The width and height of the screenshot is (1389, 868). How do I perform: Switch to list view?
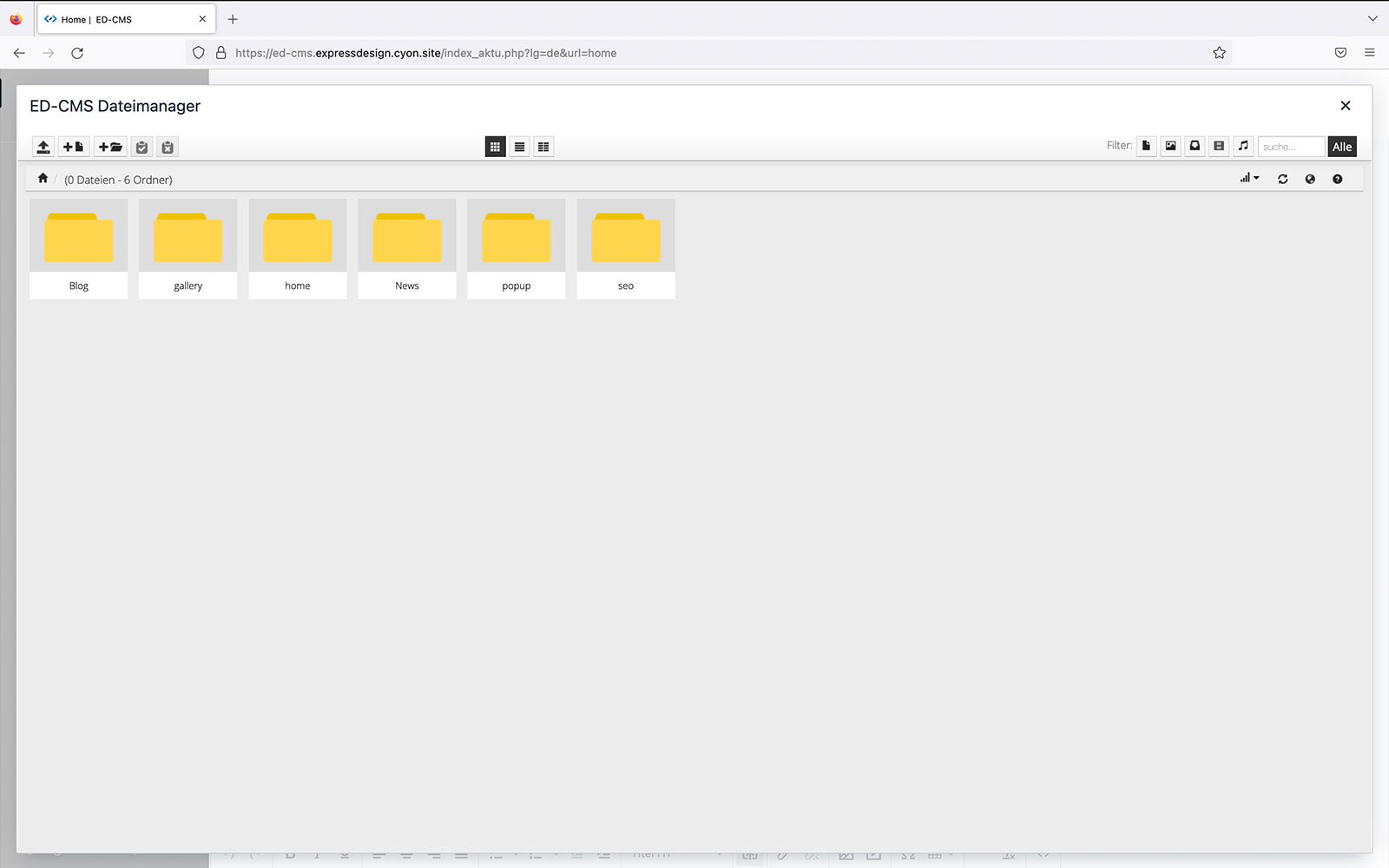pyautogui.click(x=519, y=147)
